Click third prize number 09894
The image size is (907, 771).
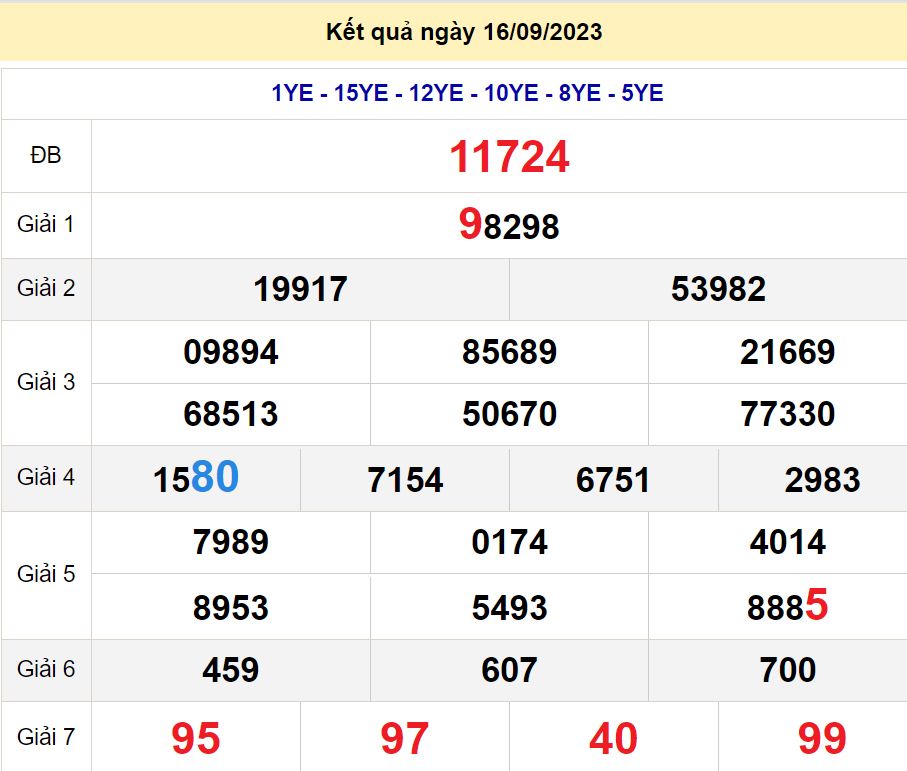click(x=231, y=352)
